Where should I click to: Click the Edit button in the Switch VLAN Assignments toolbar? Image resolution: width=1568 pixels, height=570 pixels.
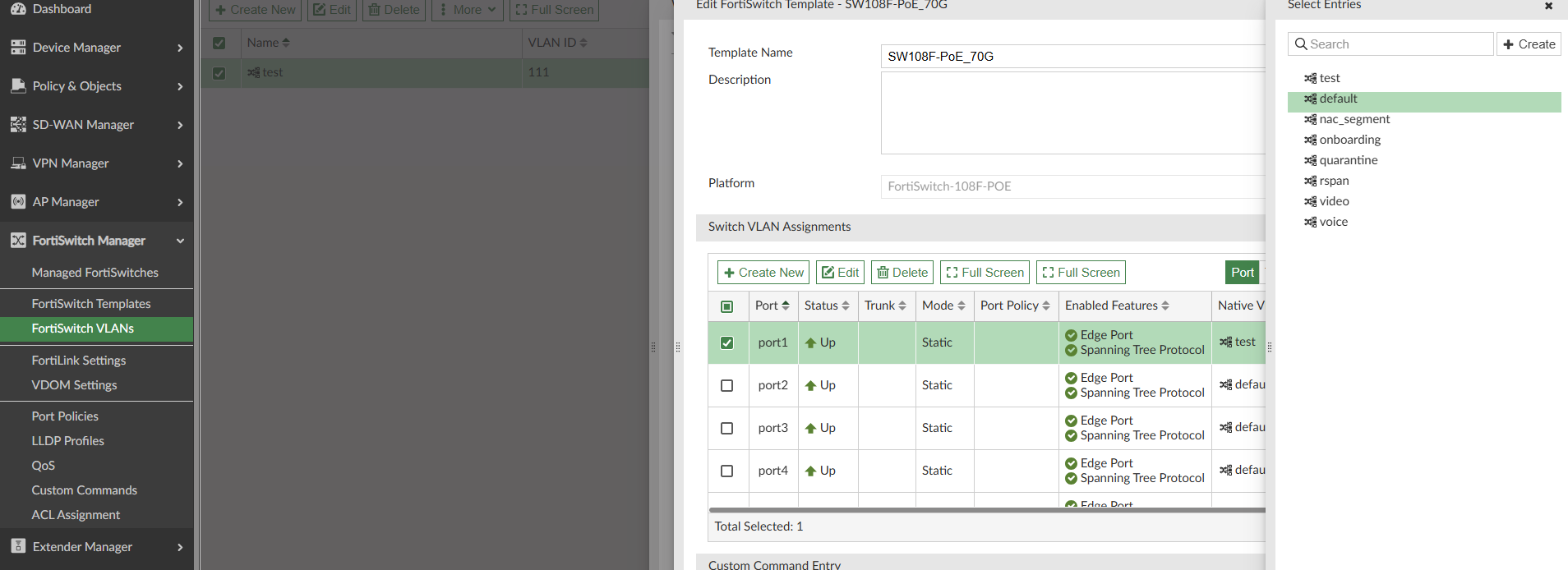(x=840, y=273)
